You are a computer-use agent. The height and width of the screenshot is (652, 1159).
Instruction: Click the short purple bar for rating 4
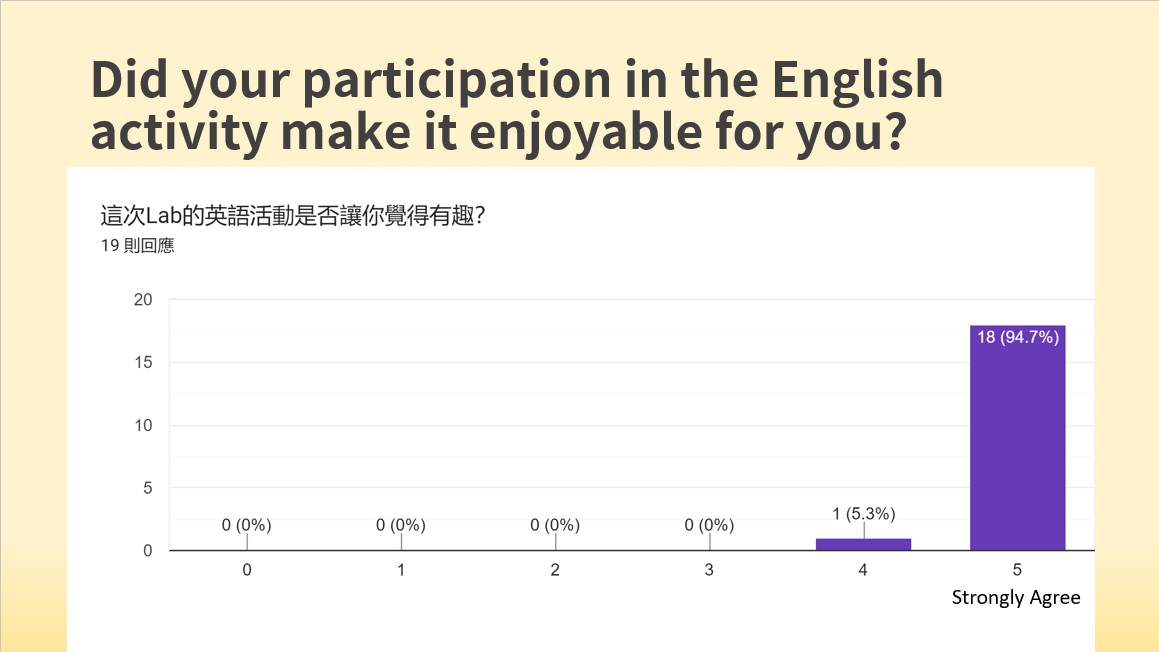click(863, 544)
